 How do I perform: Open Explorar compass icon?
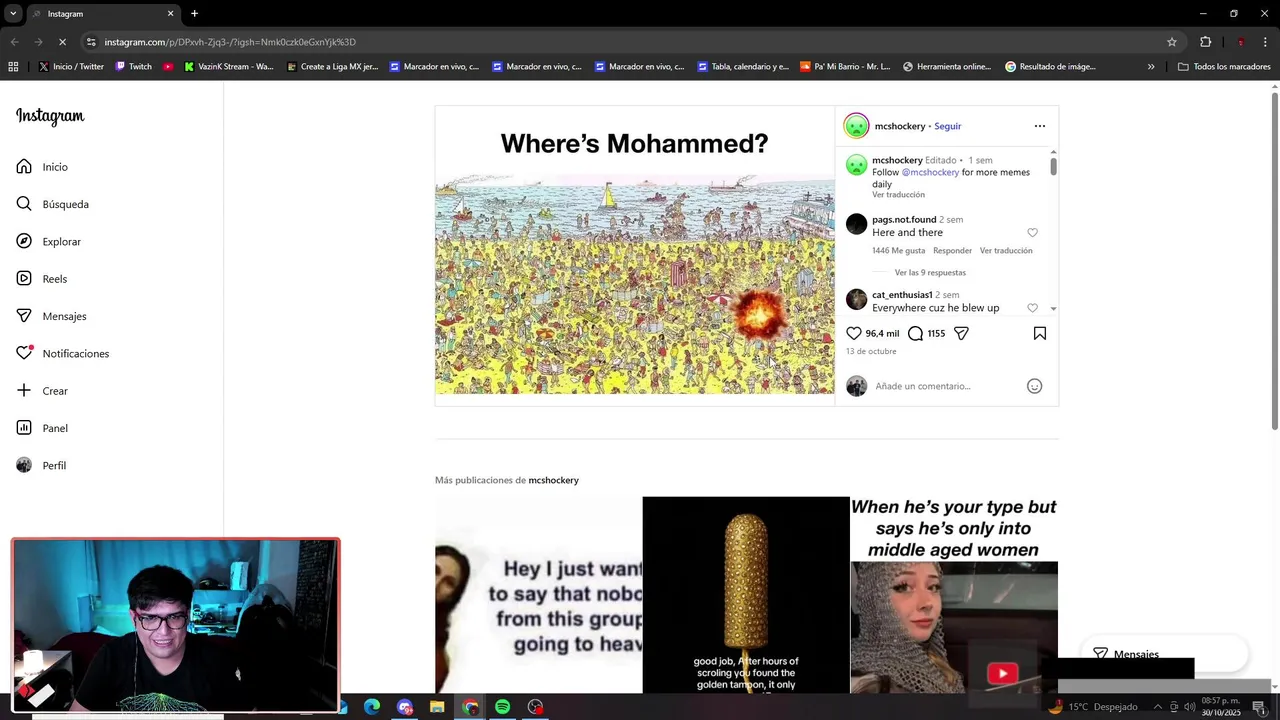pos(24,241)
